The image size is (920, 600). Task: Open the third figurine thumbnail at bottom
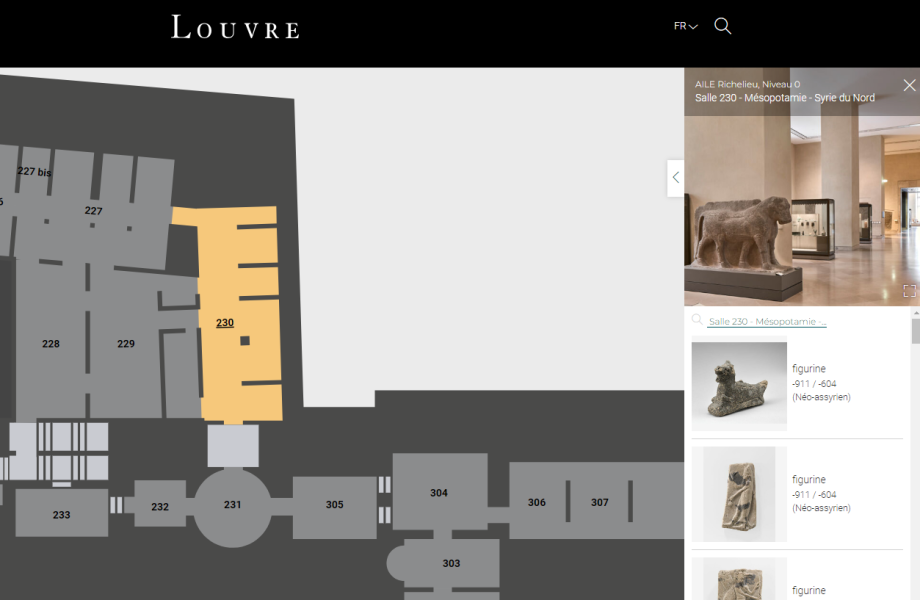pyautogui.click(x=739, y=579)
